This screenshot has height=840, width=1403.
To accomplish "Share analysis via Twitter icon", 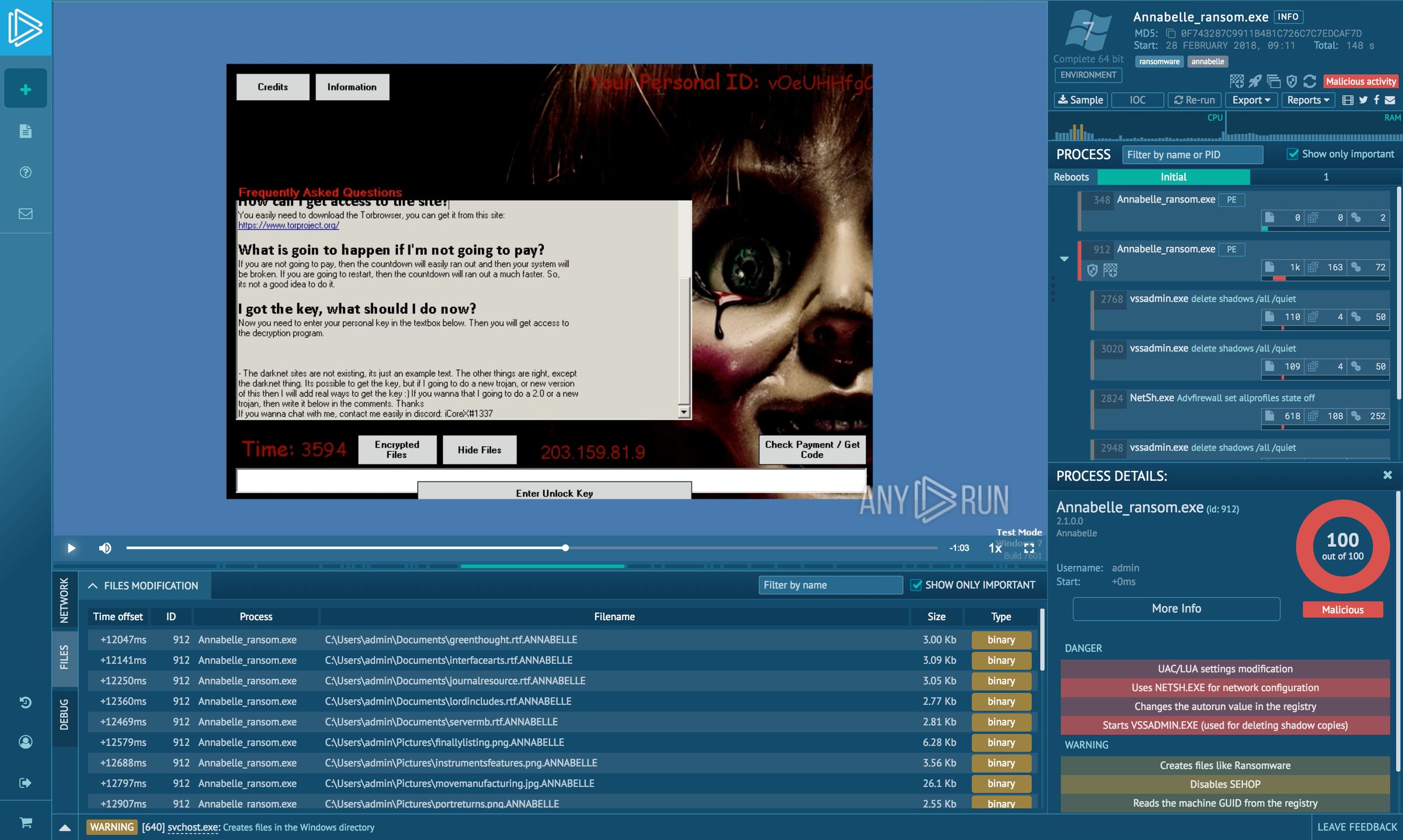I will 1363,100.
